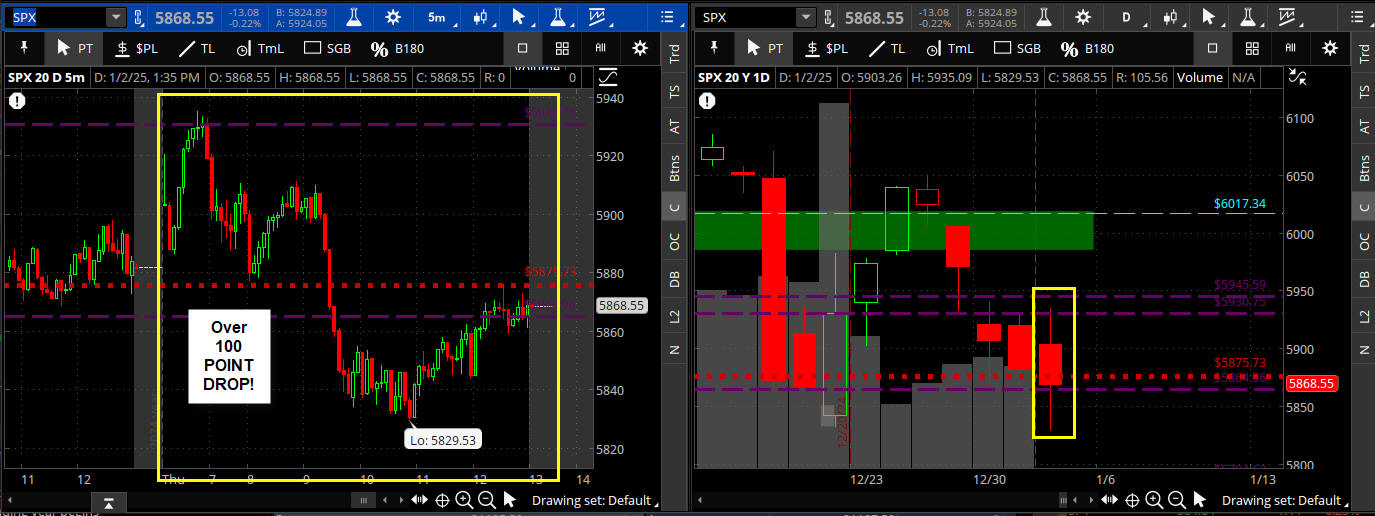Select $PL price level tool on left chart
This screenshot has height=516, width=1375.
[x=136, y=48]
